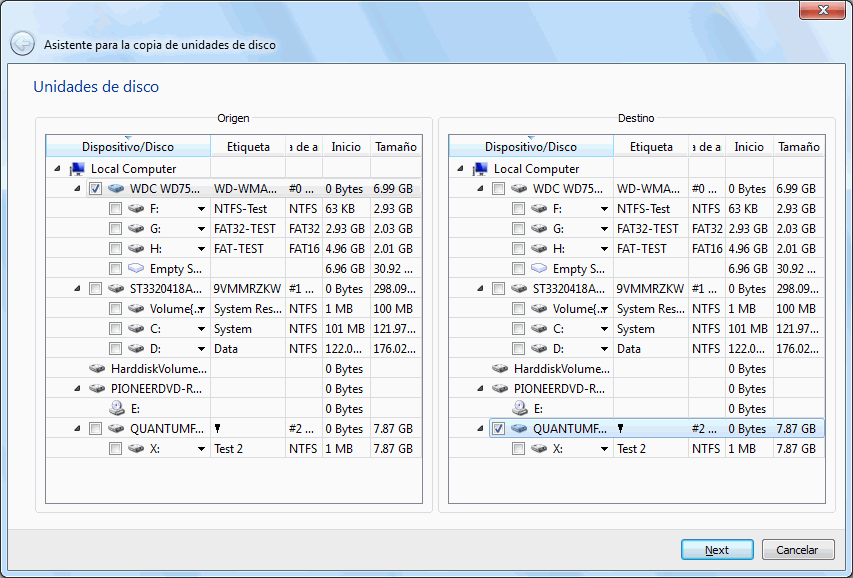Click Cancelar to cancel disk copy

[798, 550]
